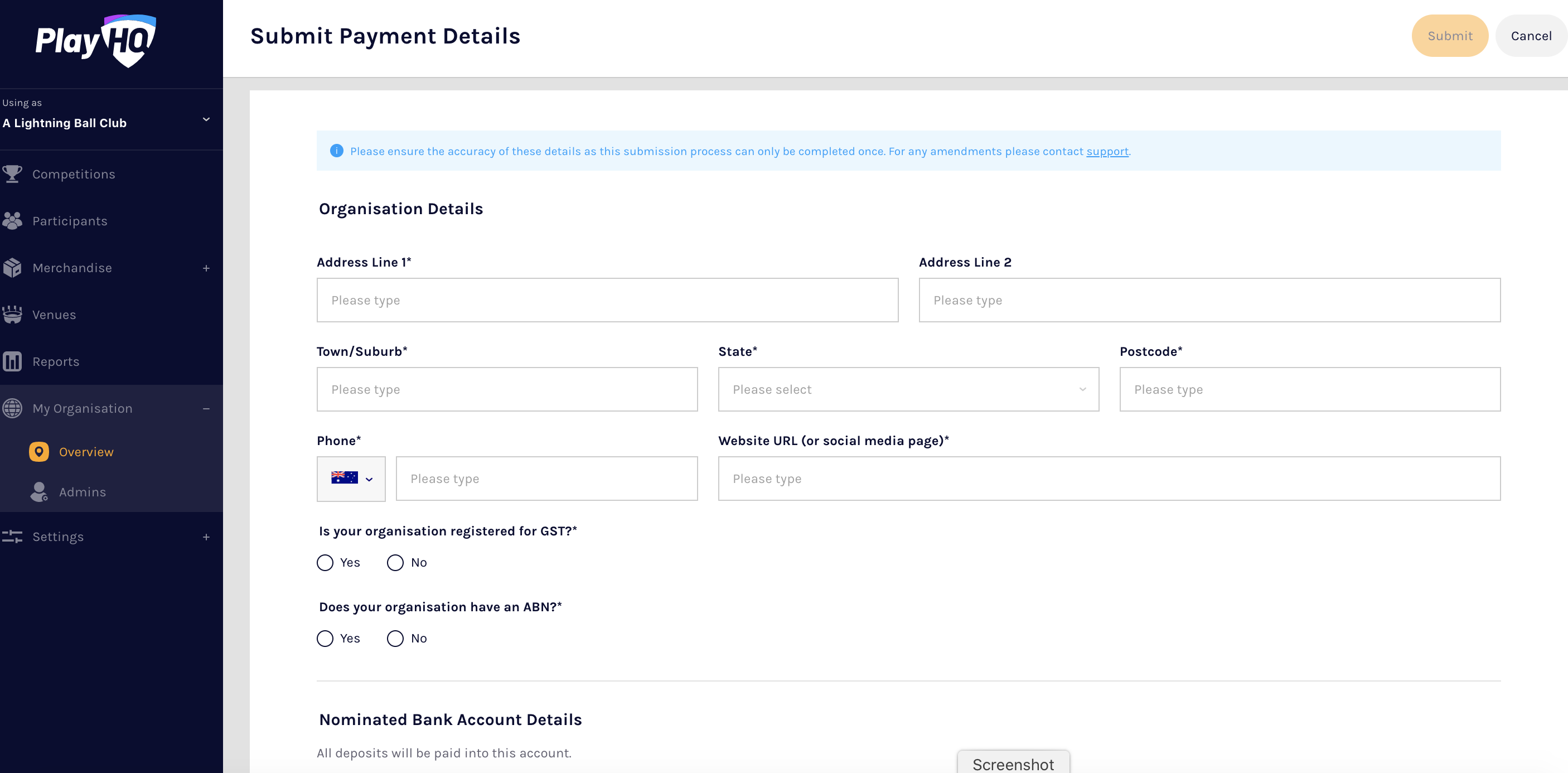
Task: Click the Reports chart icon
Action: (12, 361)
